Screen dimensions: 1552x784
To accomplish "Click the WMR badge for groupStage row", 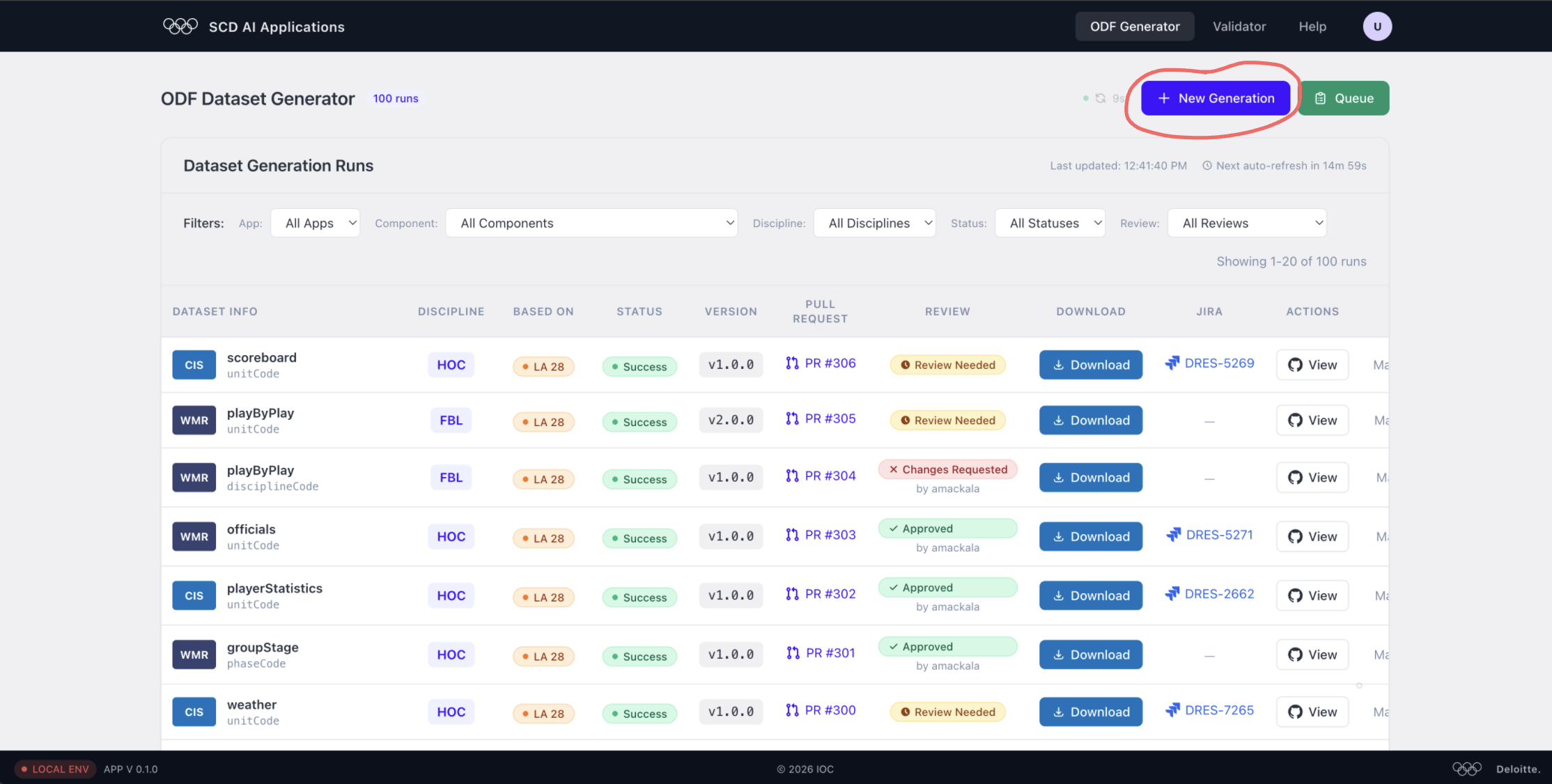I will tap(194, 655).
